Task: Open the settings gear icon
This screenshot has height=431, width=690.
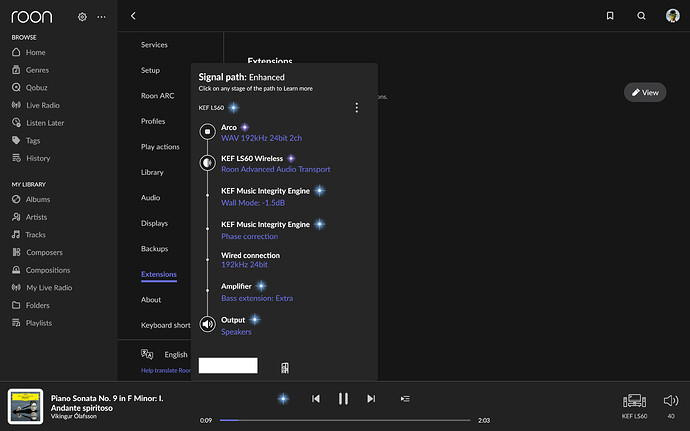Action: coord(82,17)
